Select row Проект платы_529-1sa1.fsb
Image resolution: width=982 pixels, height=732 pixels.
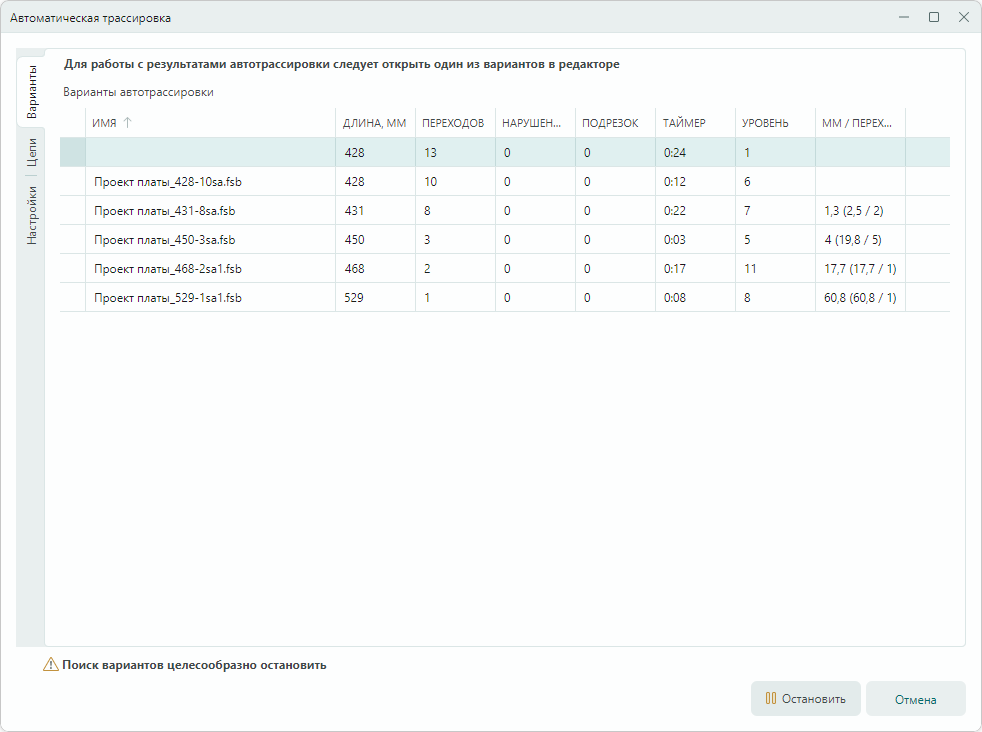point(168,298)
